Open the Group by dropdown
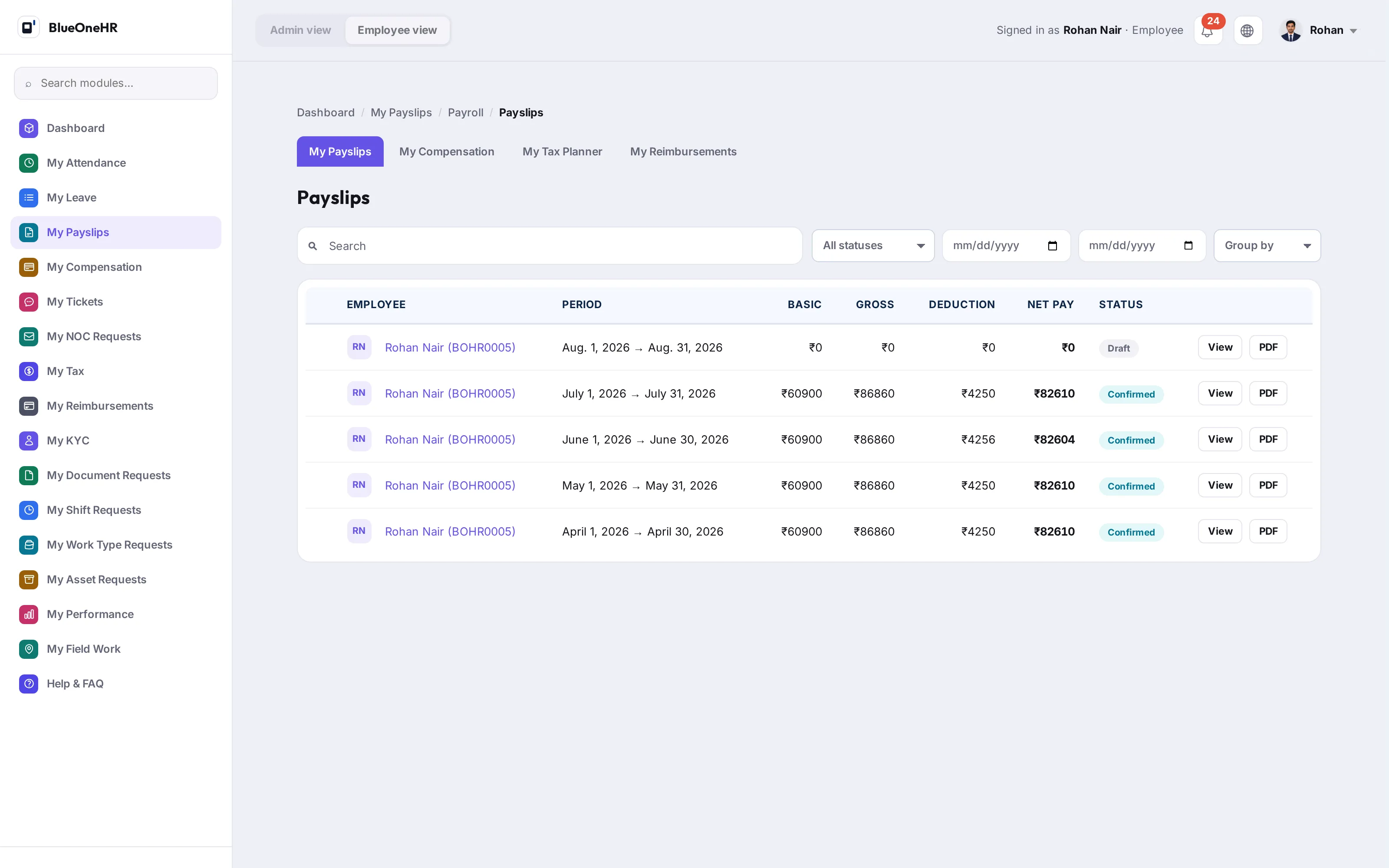Screen dimensions: 1389x868 [x=1267, y=246]
